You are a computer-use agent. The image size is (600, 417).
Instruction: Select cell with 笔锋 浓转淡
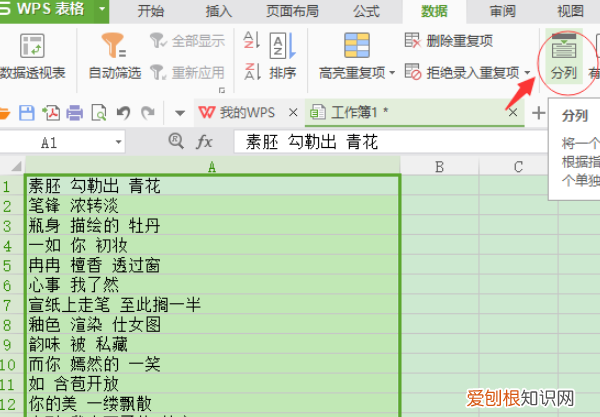[x=212, y=206]
